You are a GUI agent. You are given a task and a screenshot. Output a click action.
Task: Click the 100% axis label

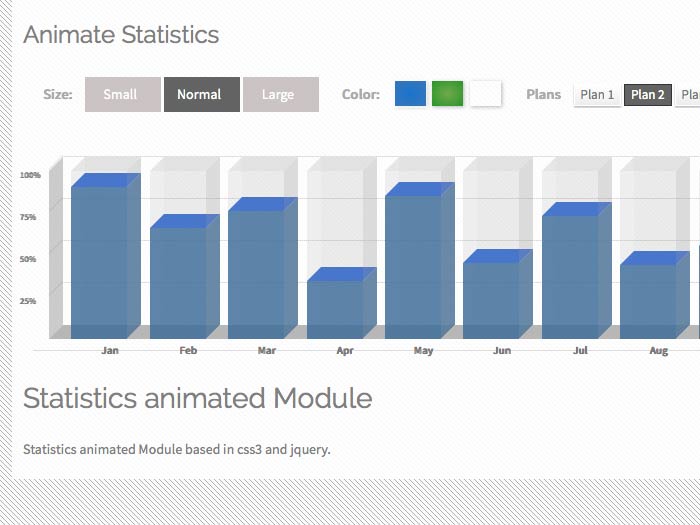click(31, 175)
